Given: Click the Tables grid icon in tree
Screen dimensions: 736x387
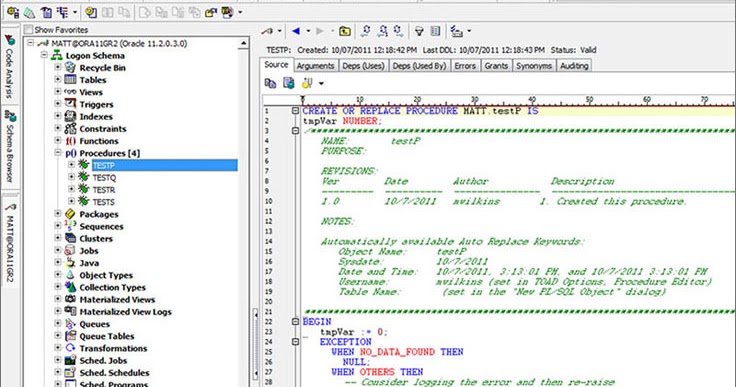Looking at the screenshot, I should point(70,79).
